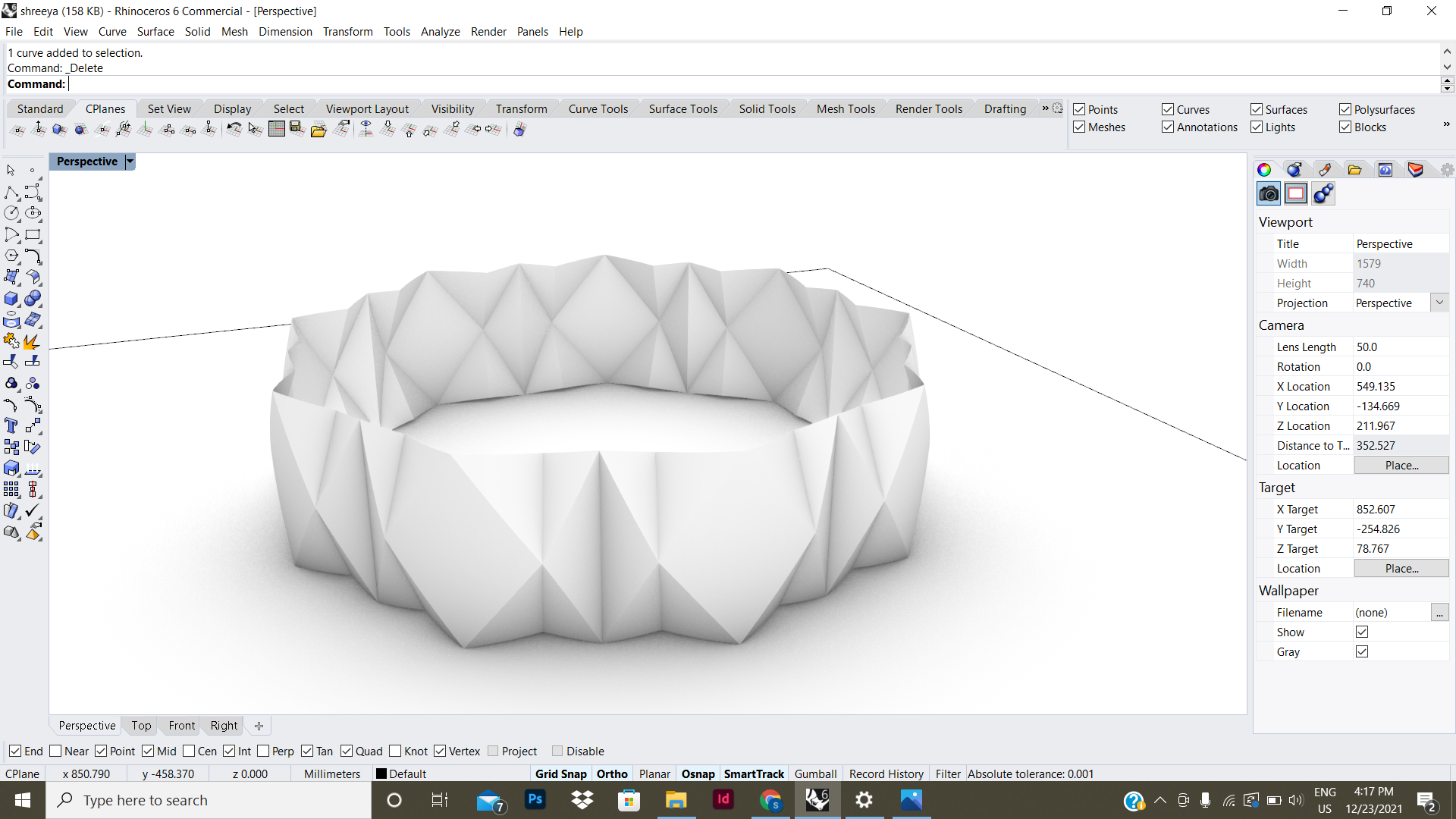Click Place button for camera location
Viewport: 1456px width, 819px height.
[x=1401, y=466]
